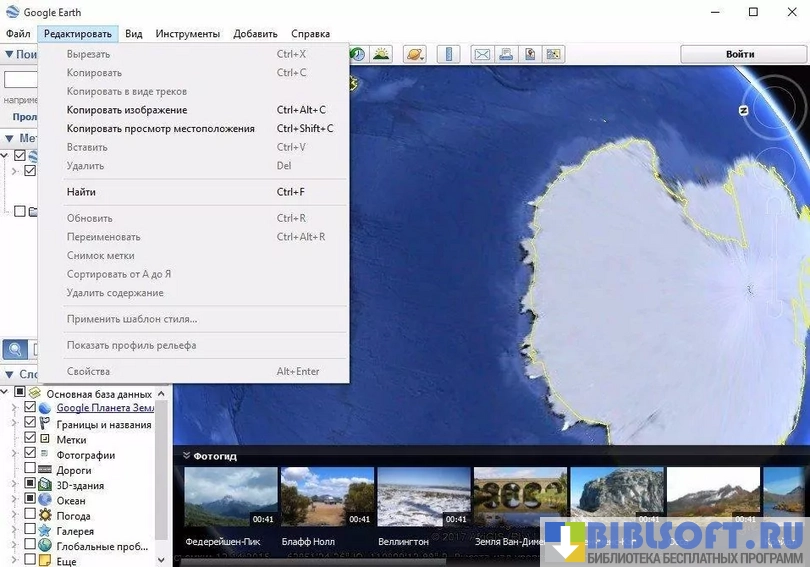Click the email envelope icon
Image resolution: width=810 pixels, height=567 pixels.
click(x=482, y=54)
